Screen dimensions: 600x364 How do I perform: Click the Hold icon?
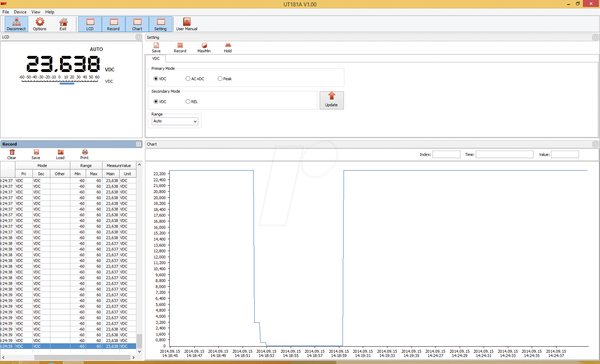(x=228, y=47)
